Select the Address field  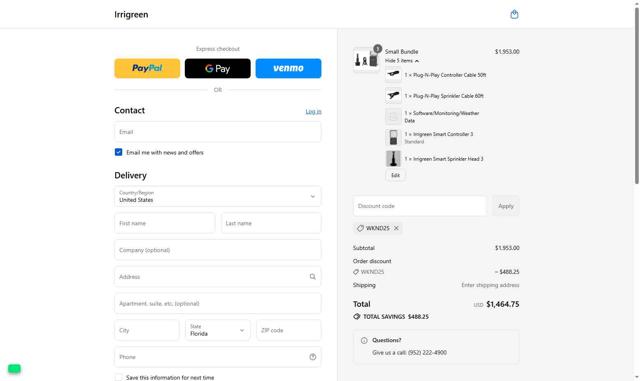[x=218, y=277]
